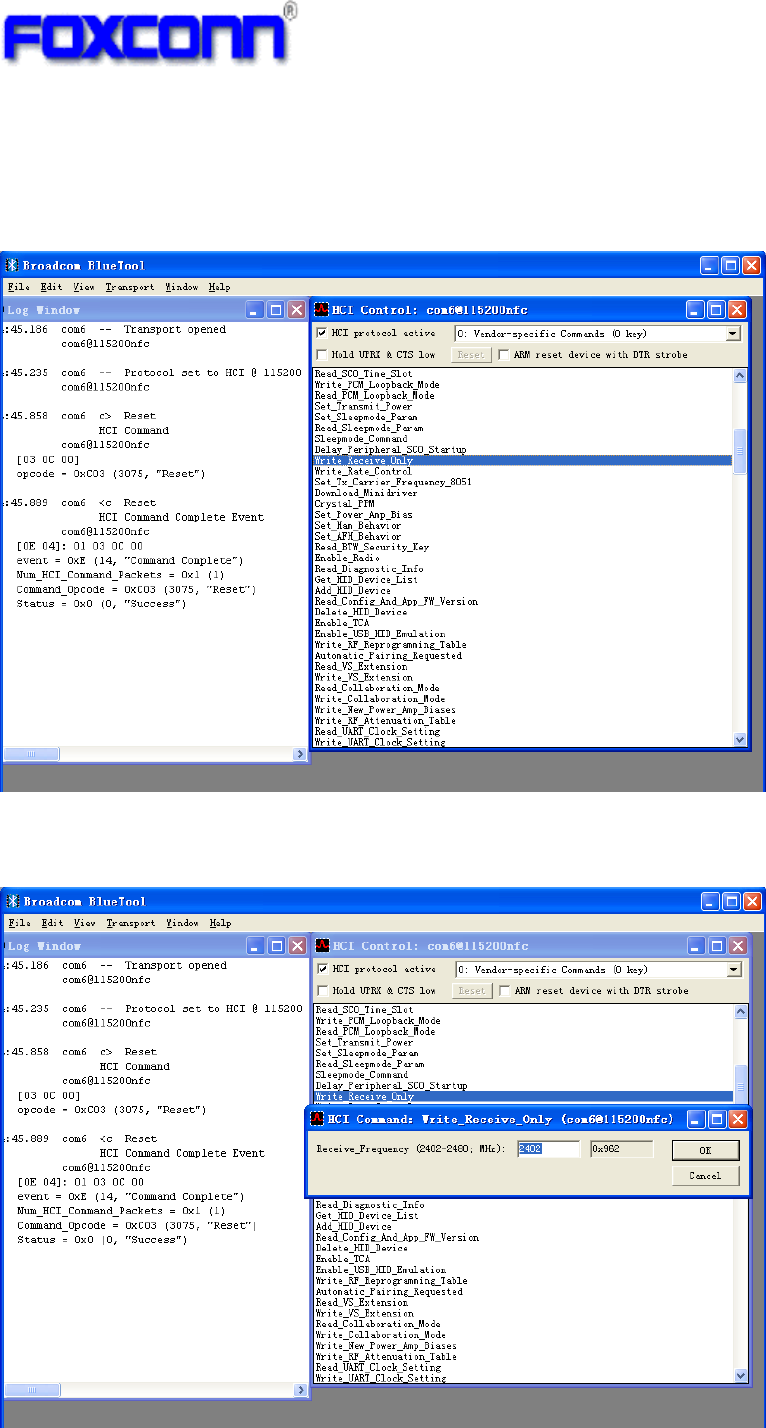Select Download_Minidriver in the command list

coord(365,493)
